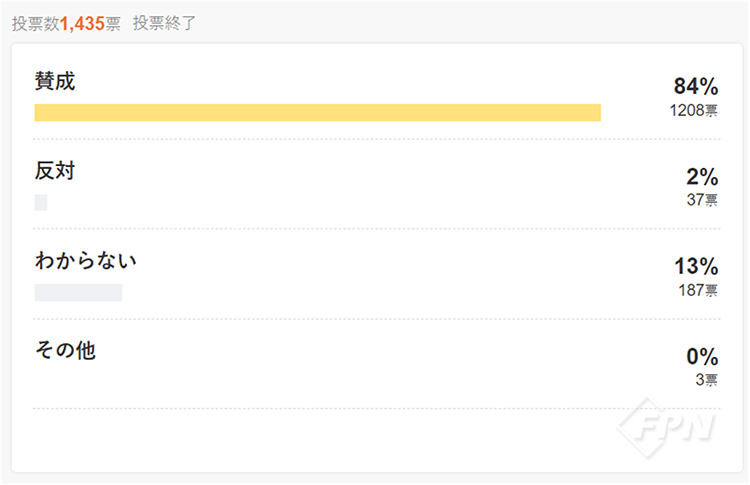Select the 賛成 option label
Viewport: 750px width, 485px height.
tap(55, 82)
